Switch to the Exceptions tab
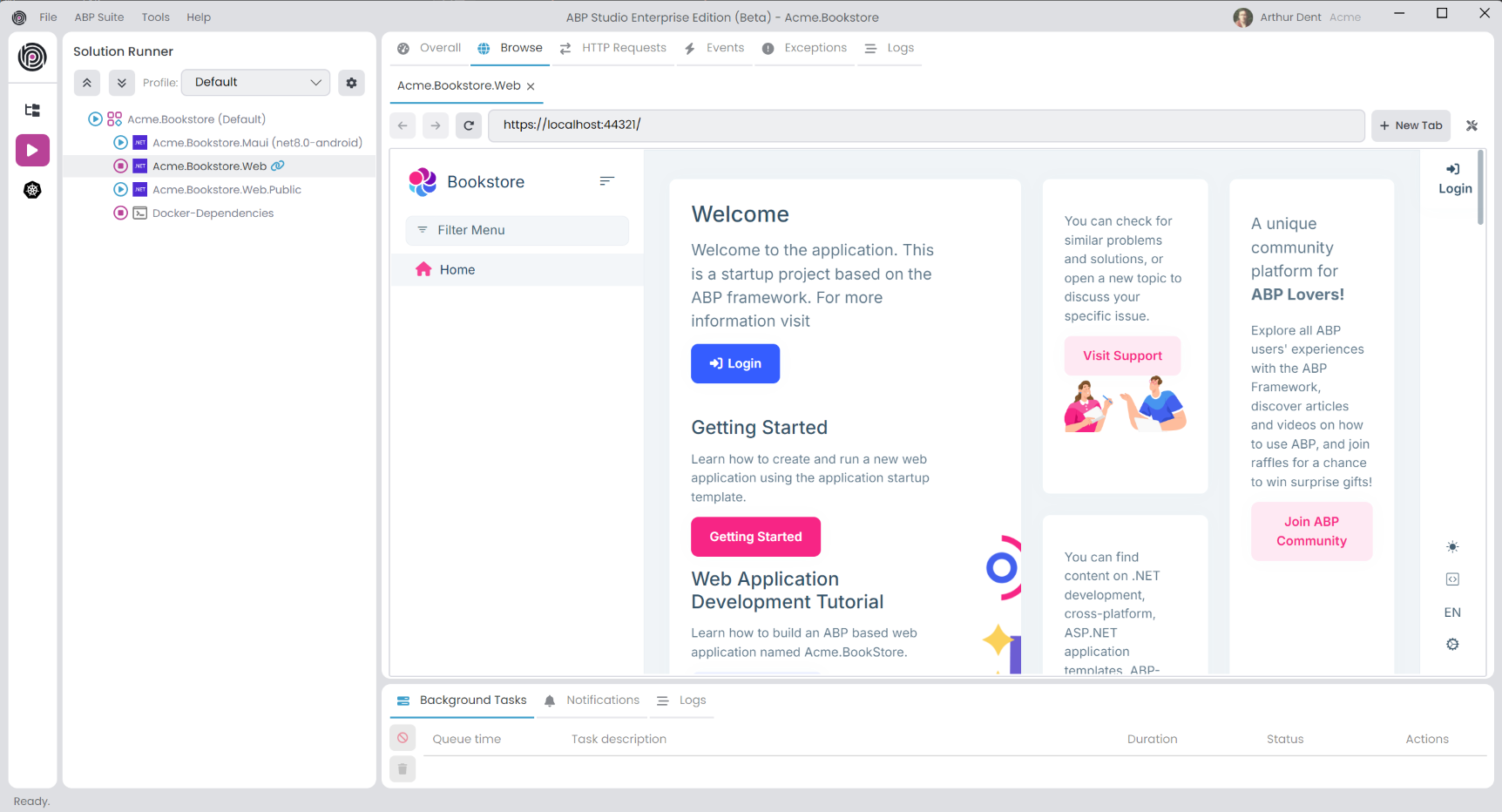The image size is (1502, 812). (x=805, y=48)
